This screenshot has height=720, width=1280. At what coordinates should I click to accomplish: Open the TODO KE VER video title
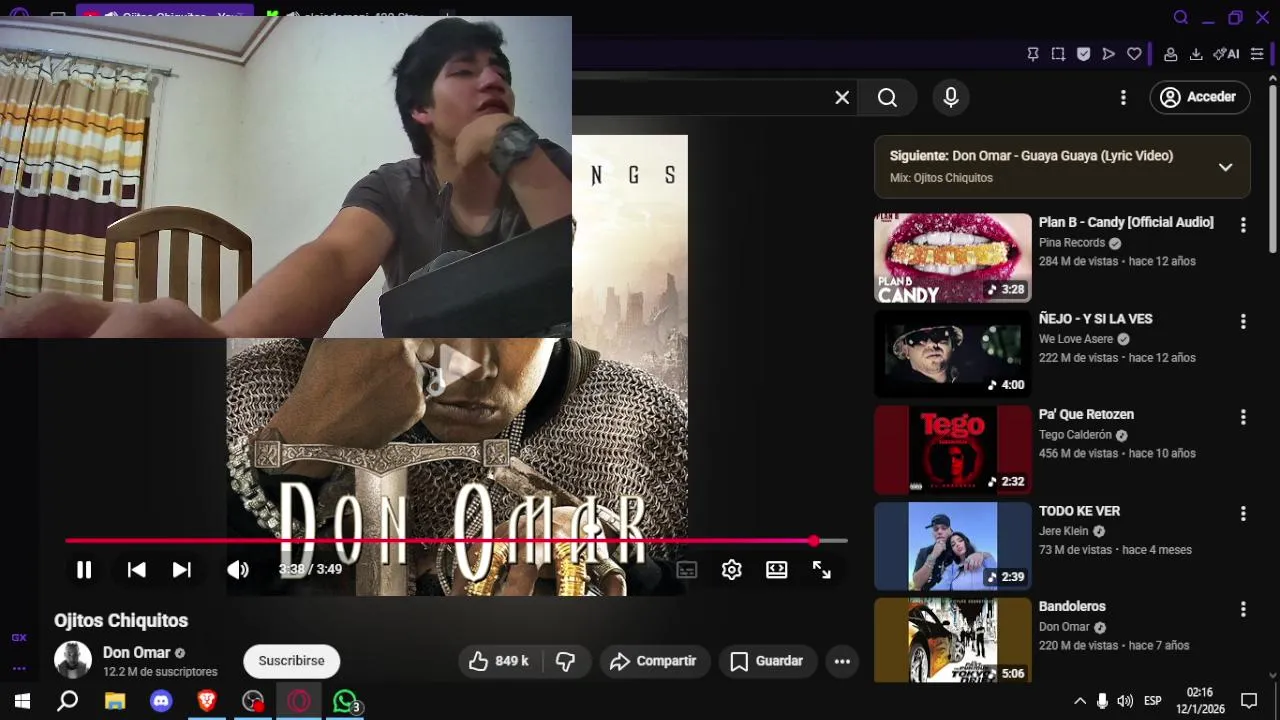pyautogui.click(x=1079, y=511)
